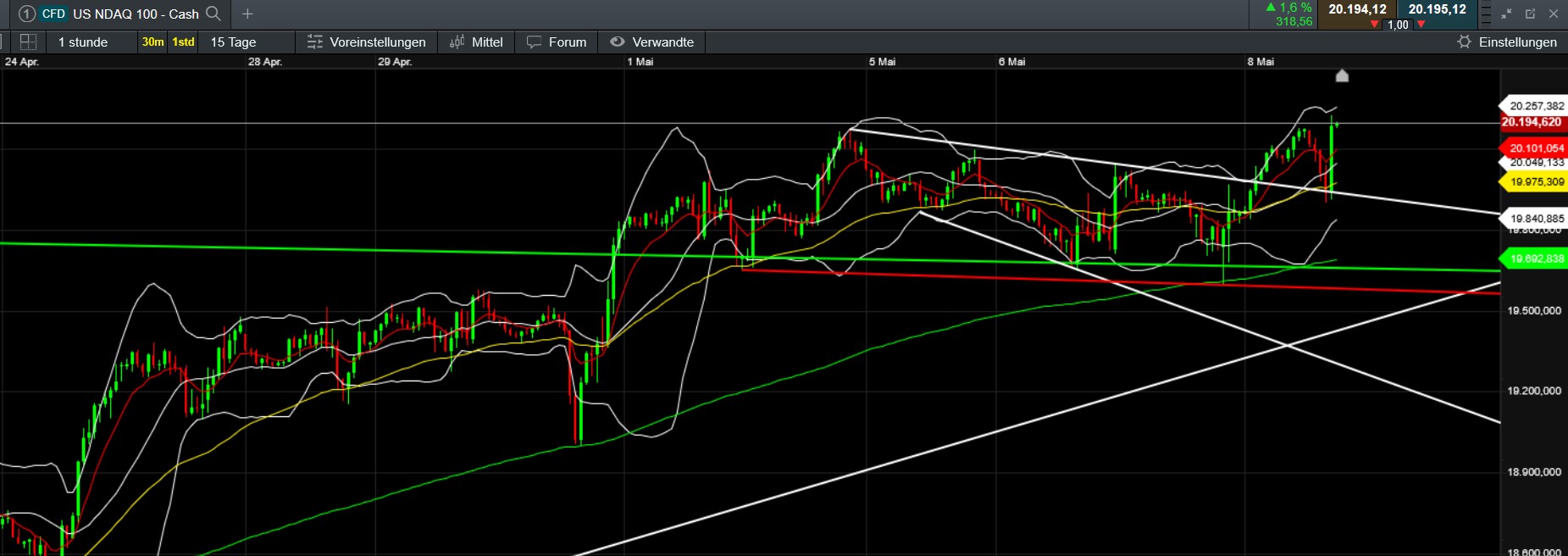Click the 18.900,000 price axis label
The image size is (1568, 556).
pyautogui.click(x=1534, y=471)
